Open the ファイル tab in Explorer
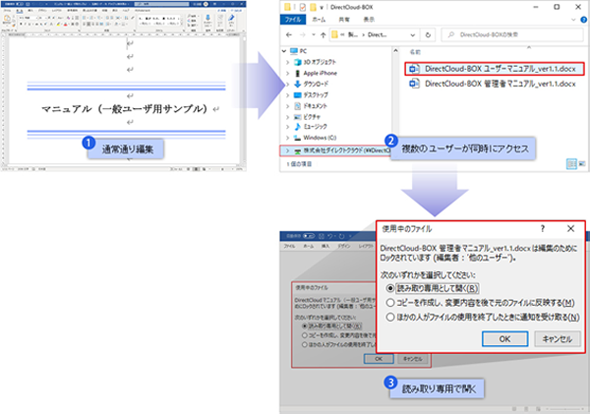Image resolution: width=590 pixels, height=414 pixels. pos(293,20)
